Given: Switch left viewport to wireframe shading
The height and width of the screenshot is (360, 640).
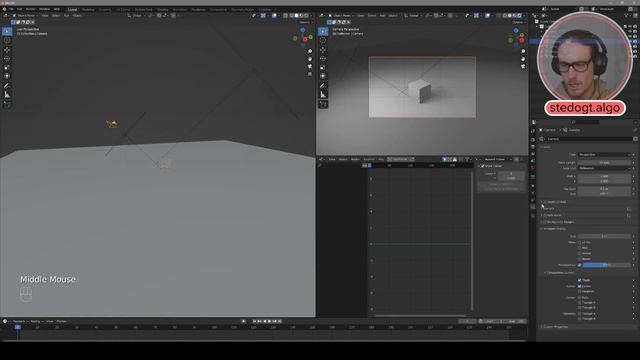Looking at the screenshot, I should (x=291, y=16).
